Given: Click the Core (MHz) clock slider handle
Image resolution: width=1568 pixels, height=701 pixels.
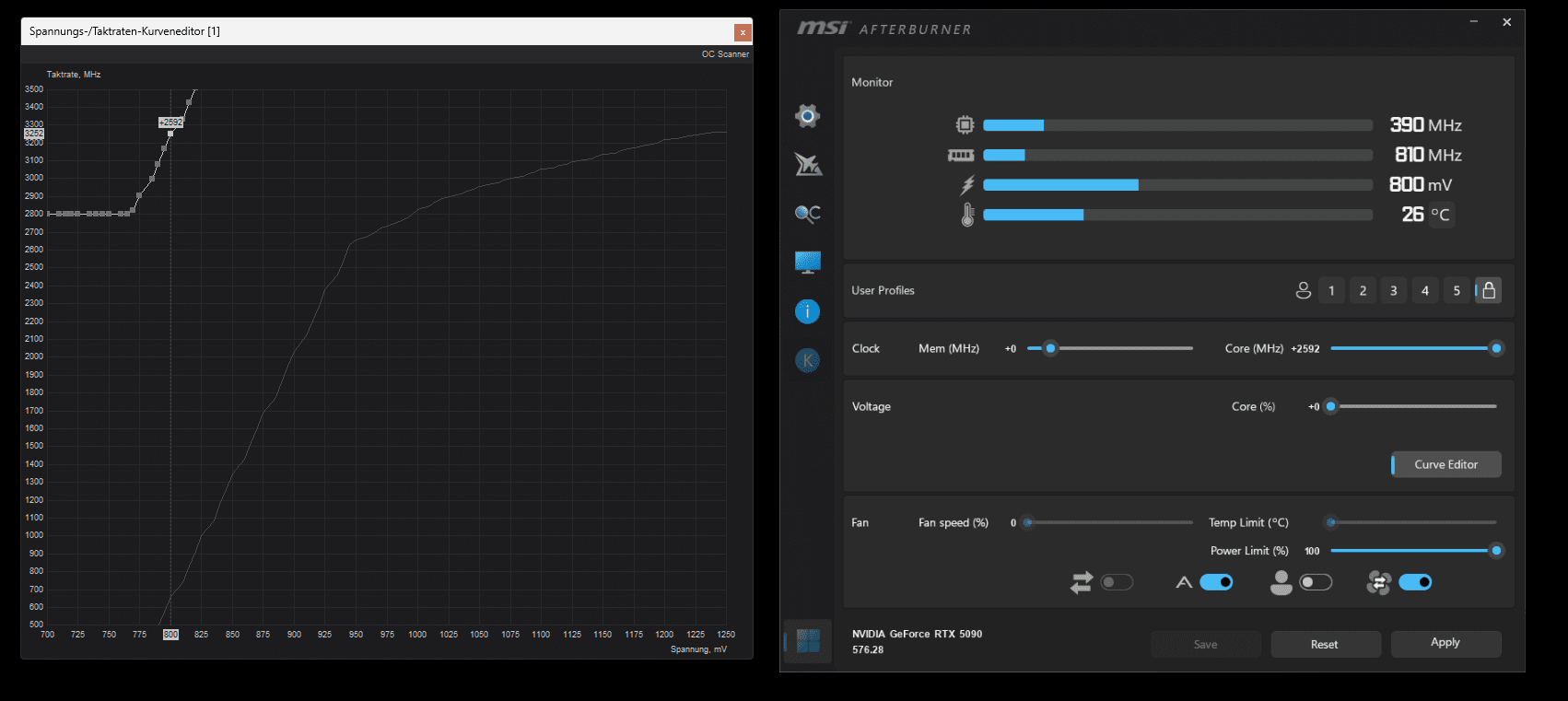Looking at the screenshot, I should click(1496, 348).
